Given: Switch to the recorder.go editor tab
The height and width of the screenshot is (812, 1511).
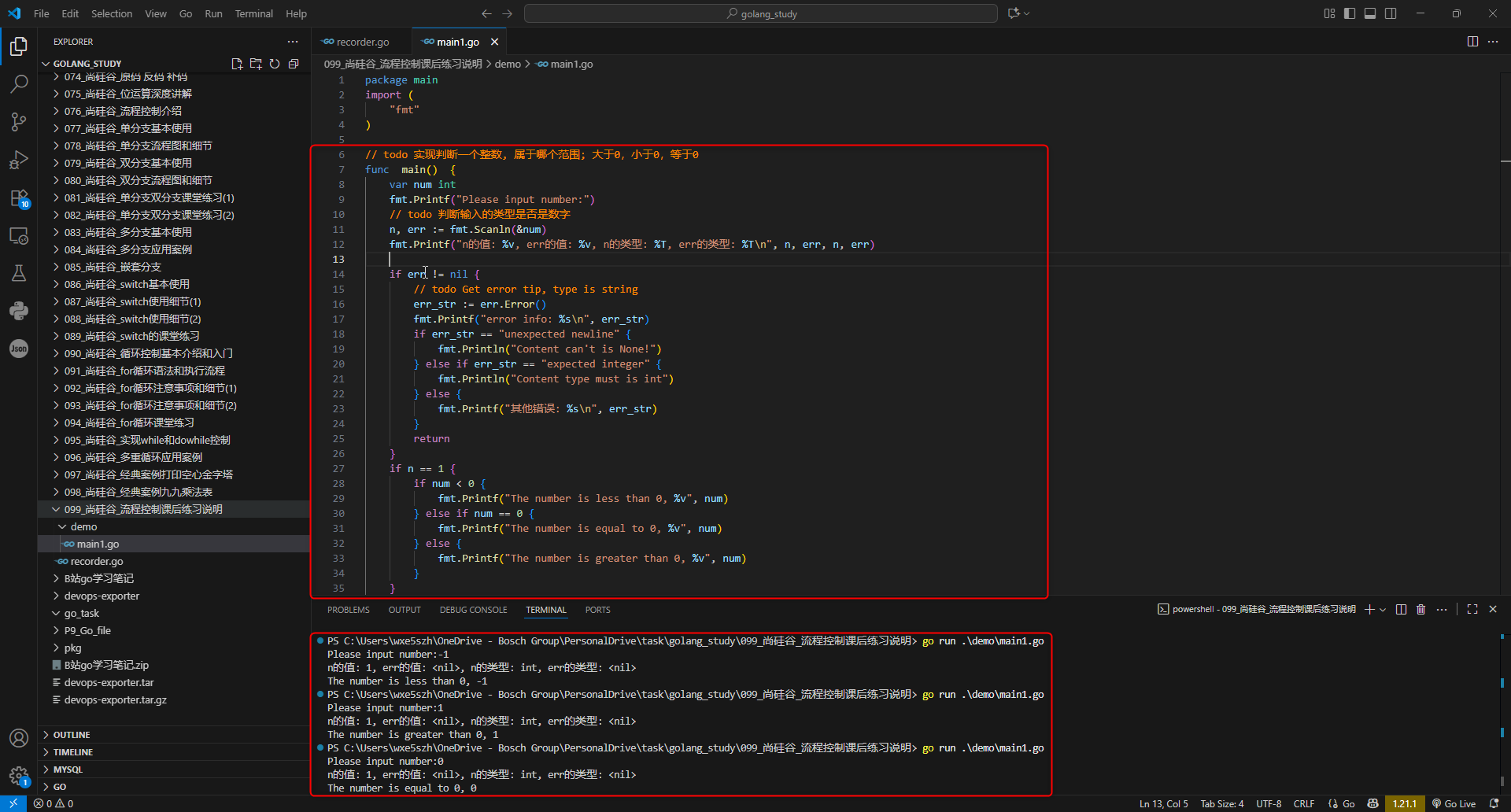Looking at the screenshot, I should (362, 42).
